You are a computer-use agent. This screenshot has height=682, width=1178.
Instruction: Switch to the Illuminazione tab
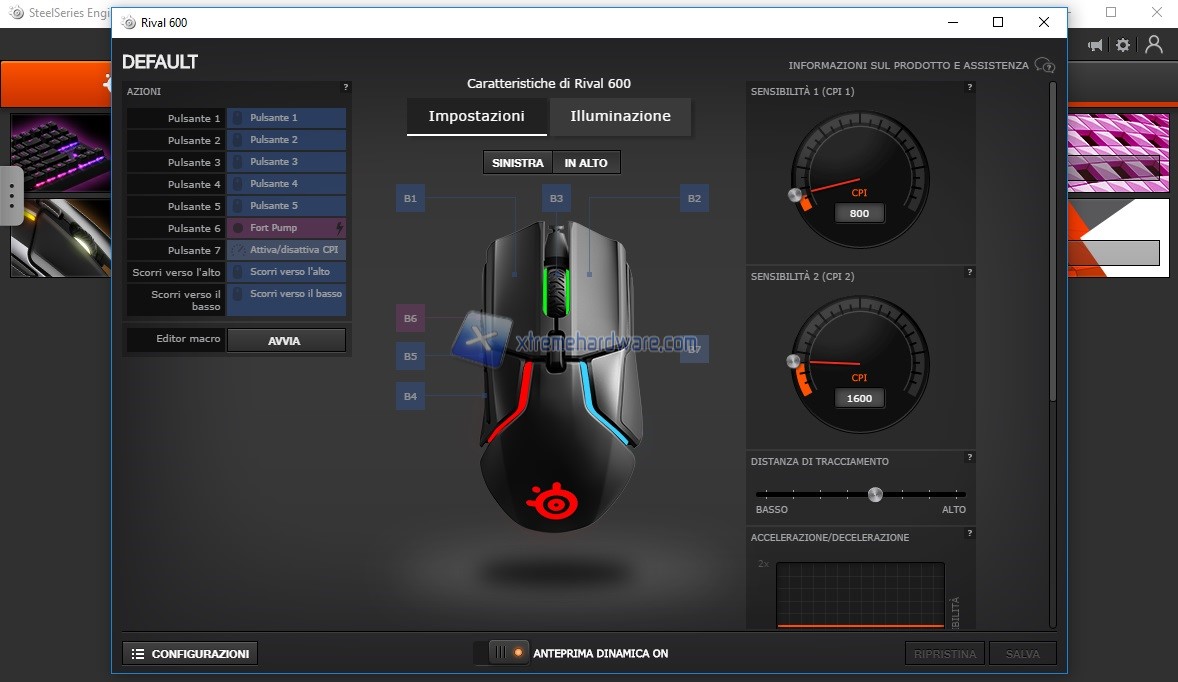[x=620, y=116]
